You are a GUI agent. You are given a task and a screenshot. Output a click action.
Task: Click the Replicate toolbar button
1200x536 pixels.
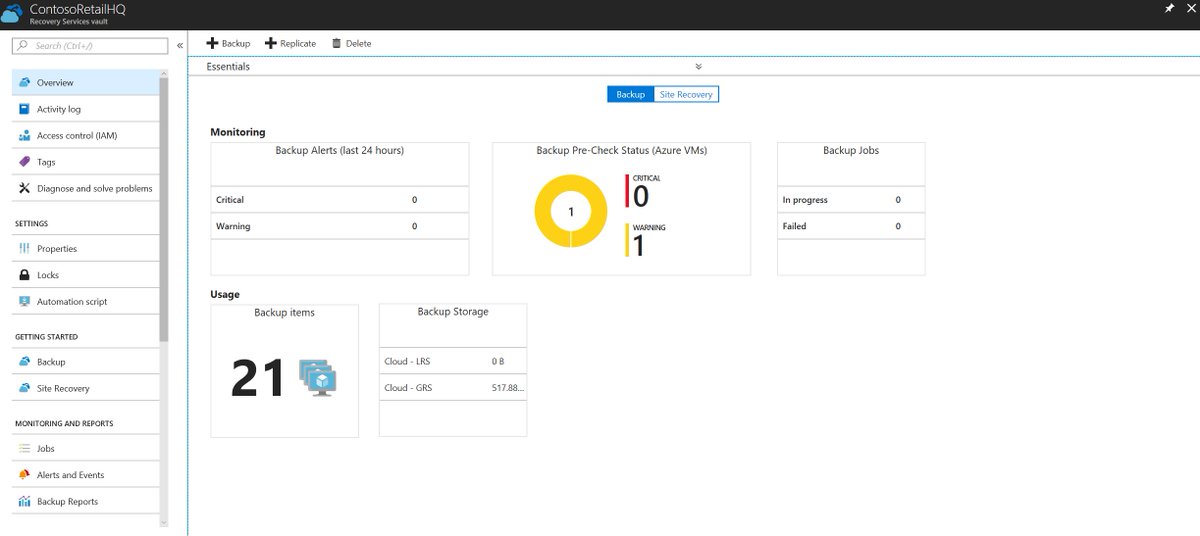coord(290,43)
